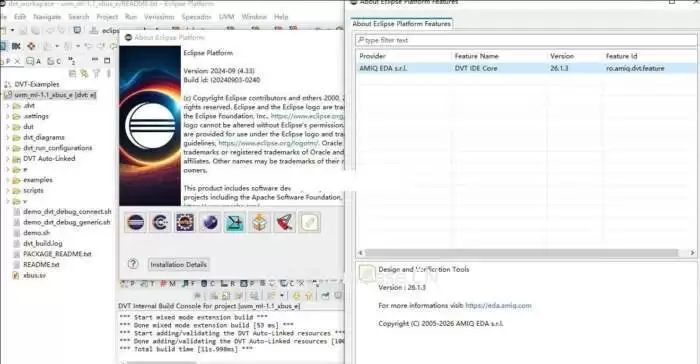
Task: Open the Project menu
Action: [107, 17]
